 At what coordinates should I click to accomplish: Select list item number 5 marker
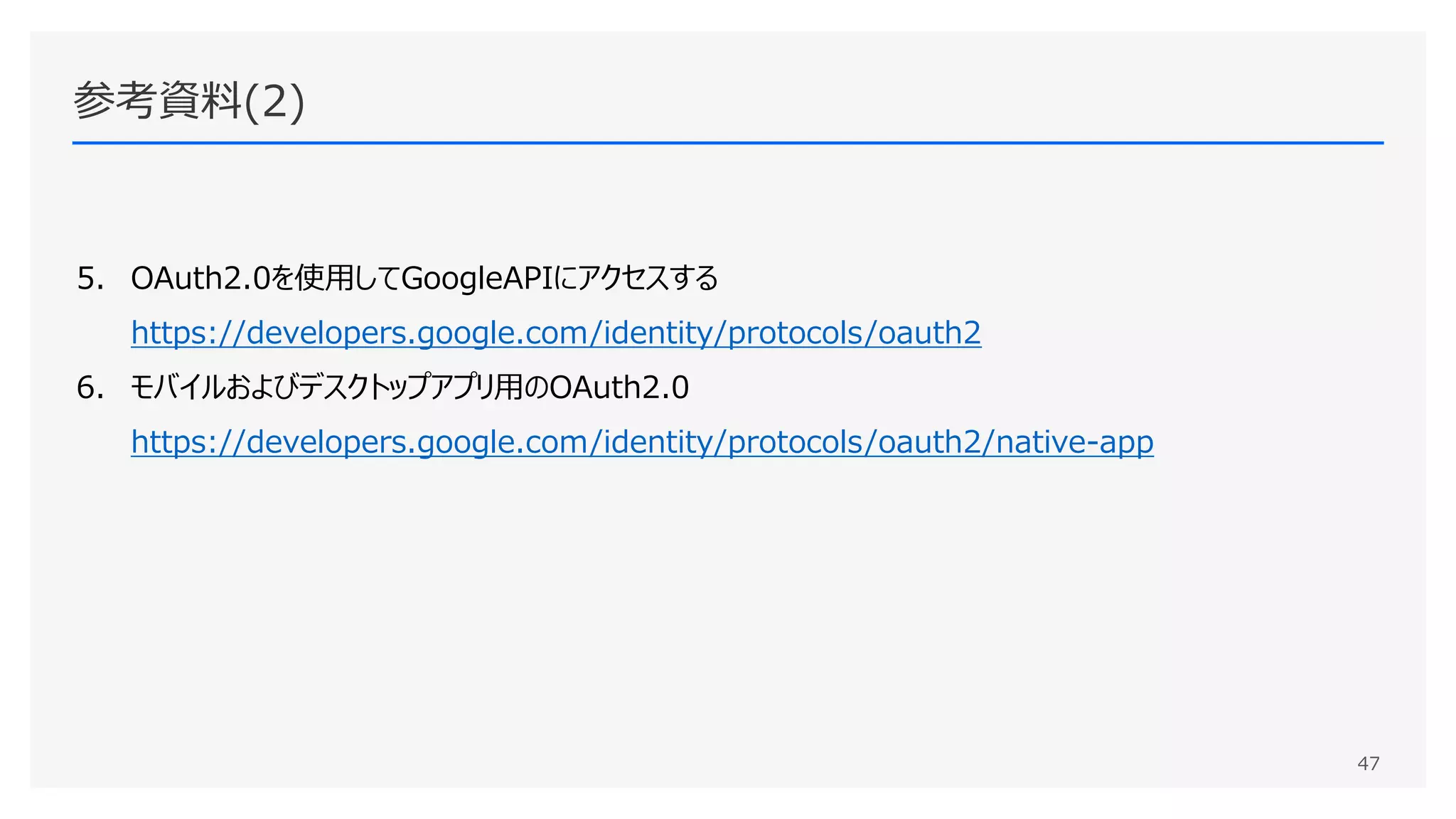click(90, 279)
